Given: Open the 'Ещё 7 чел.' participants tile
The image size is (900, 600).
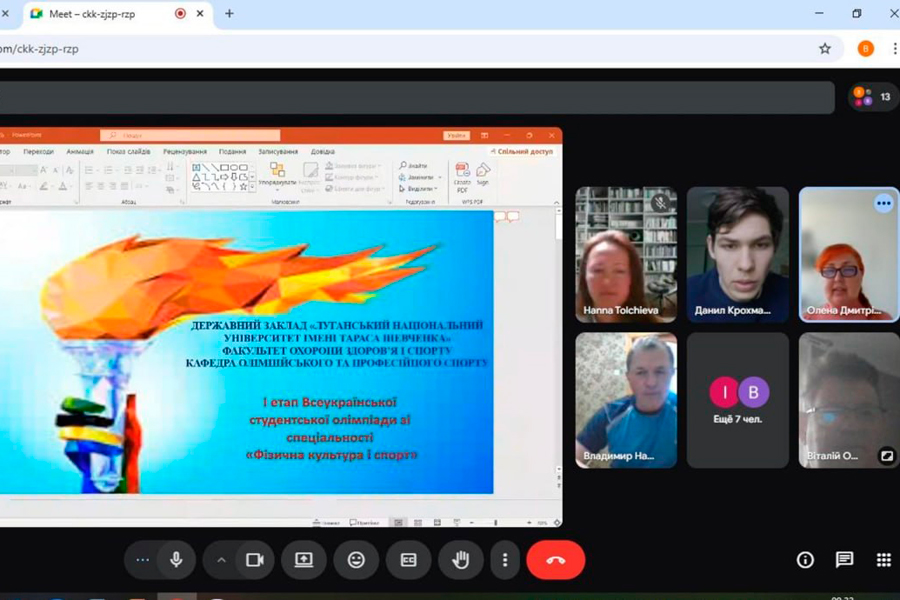Looking at the screenshot, I should 738,400.
